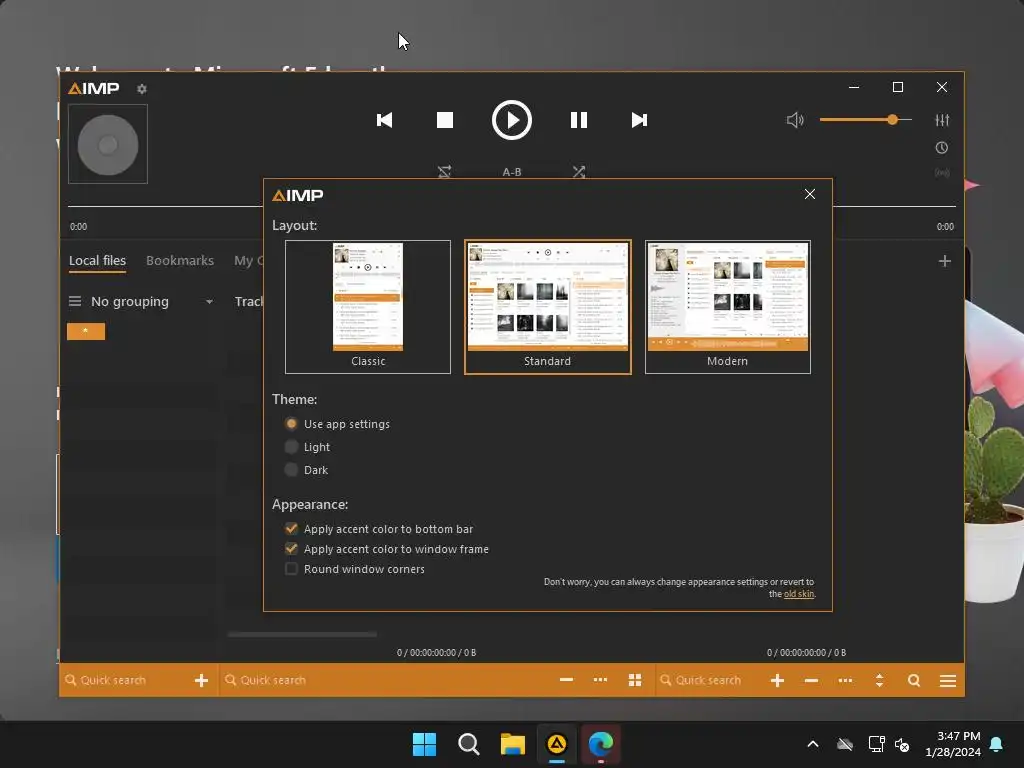The width and height of the screenshot is (1024, 768).
Task: Click AIMP icon in taskbar
Action: (x=556, y=744)
